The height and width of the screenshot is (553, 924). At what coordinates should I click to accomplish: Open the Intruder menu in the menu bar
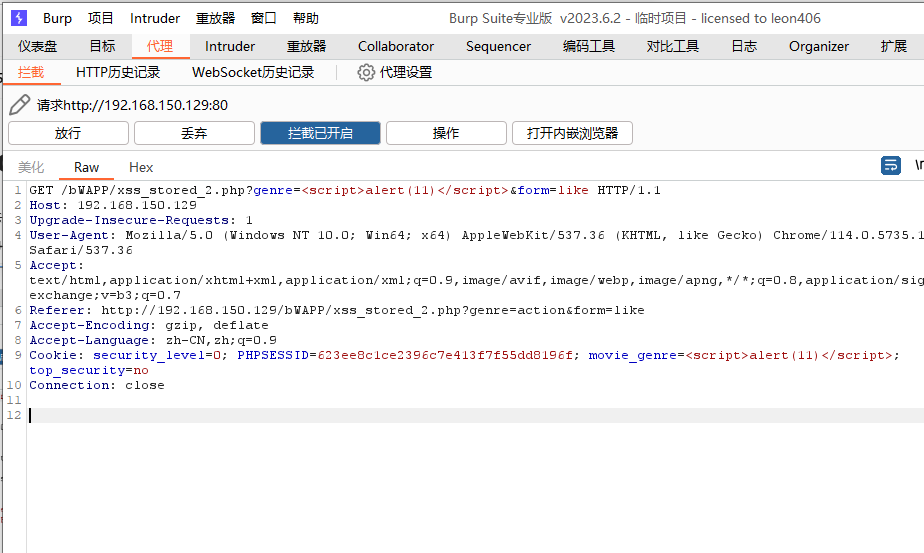pyautogui.click(x=155, y=18)
